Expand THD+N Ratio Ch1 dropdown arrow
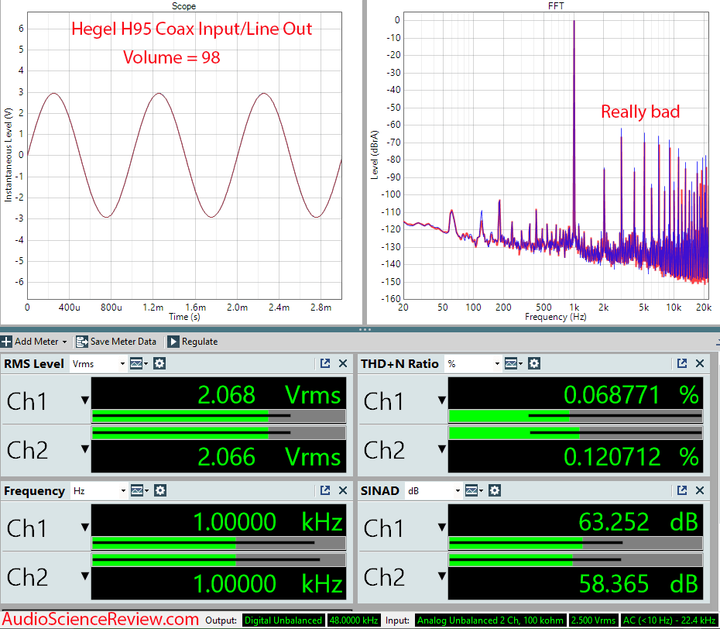This screenshot has width=720, height=629. tap(442, 400)
